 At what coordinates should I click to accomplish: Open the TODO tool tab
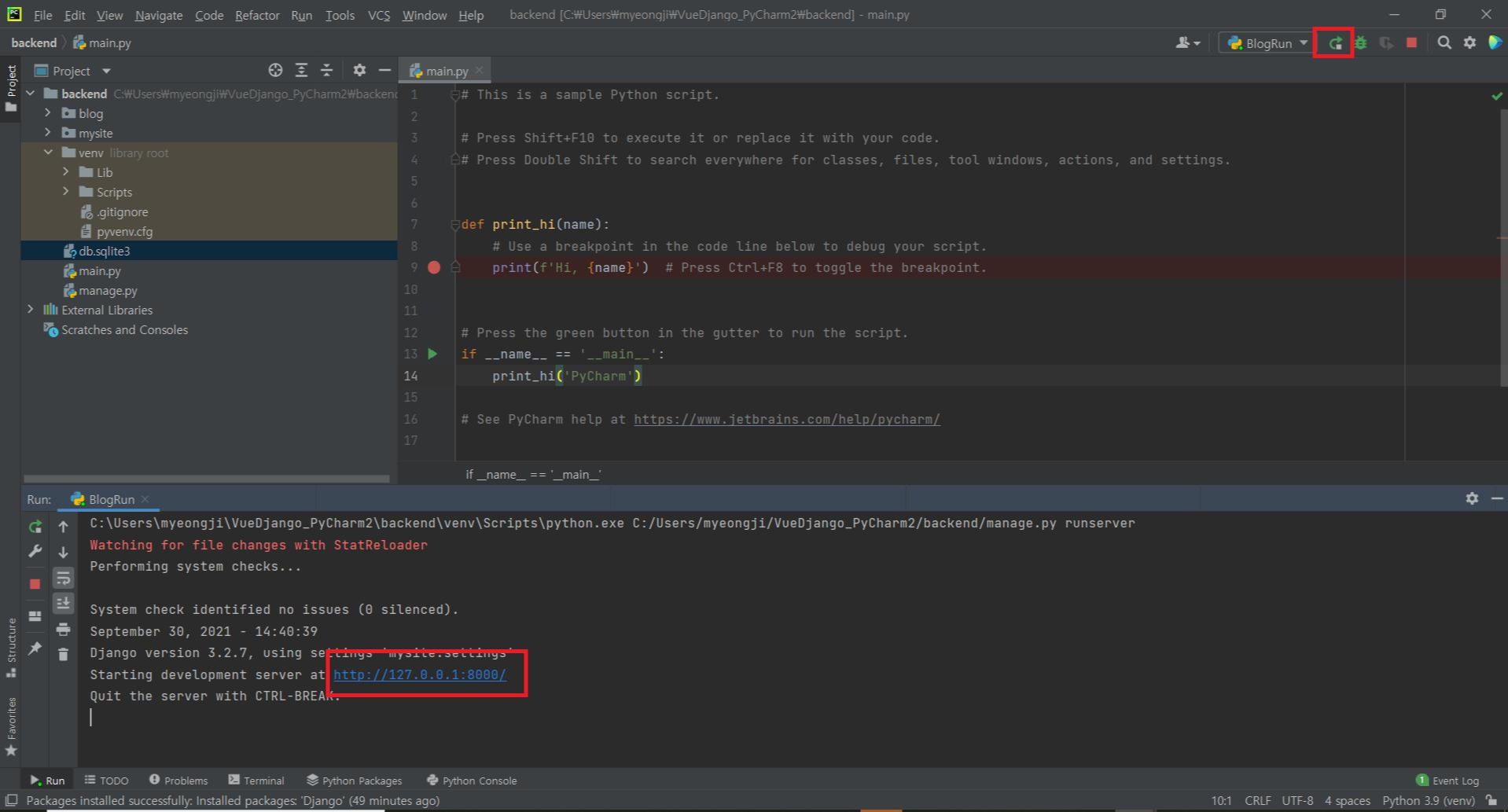click(x=107, y=781)
